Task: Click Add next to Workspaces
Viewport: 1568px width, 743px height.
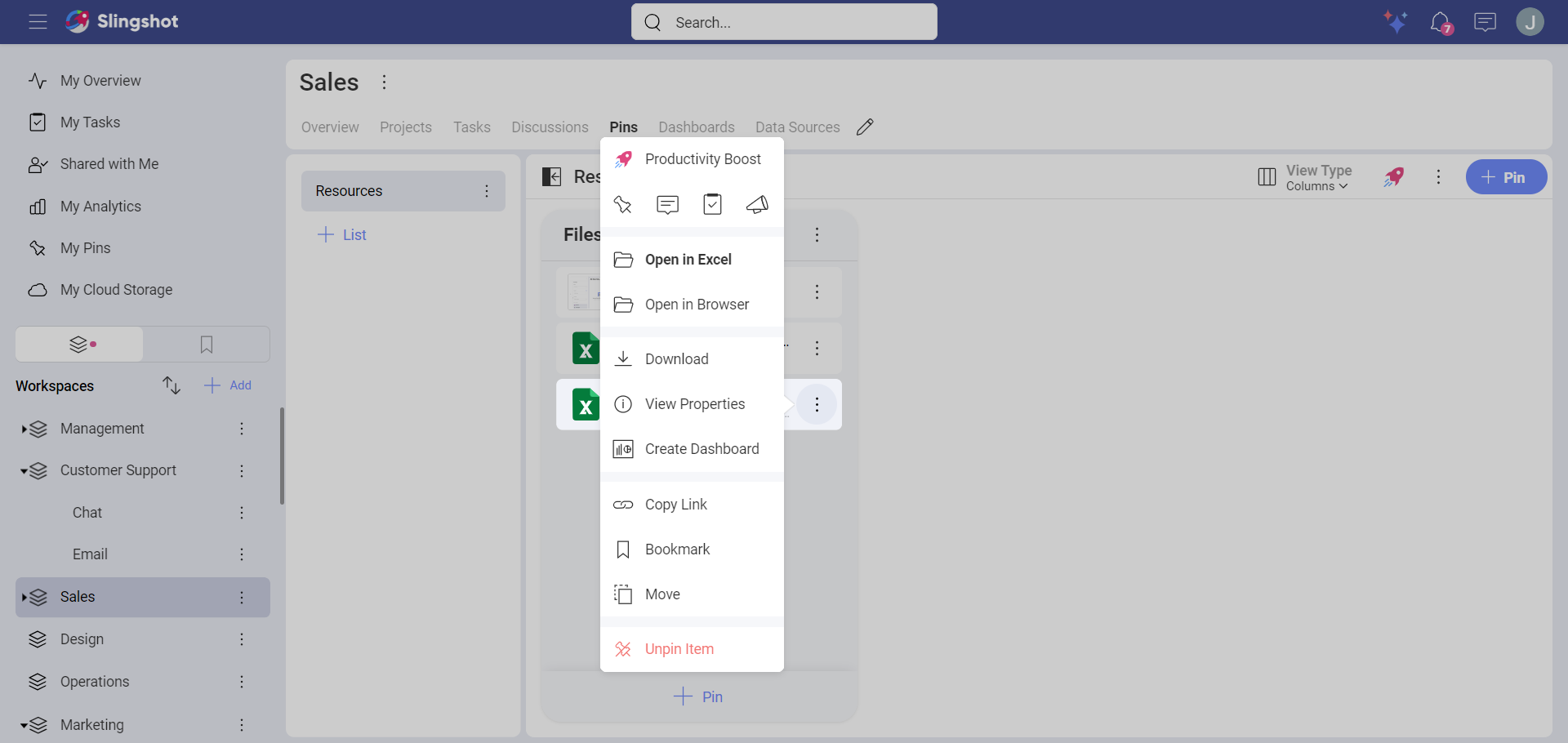Action: pyautogui.click(x=227, y=385)
